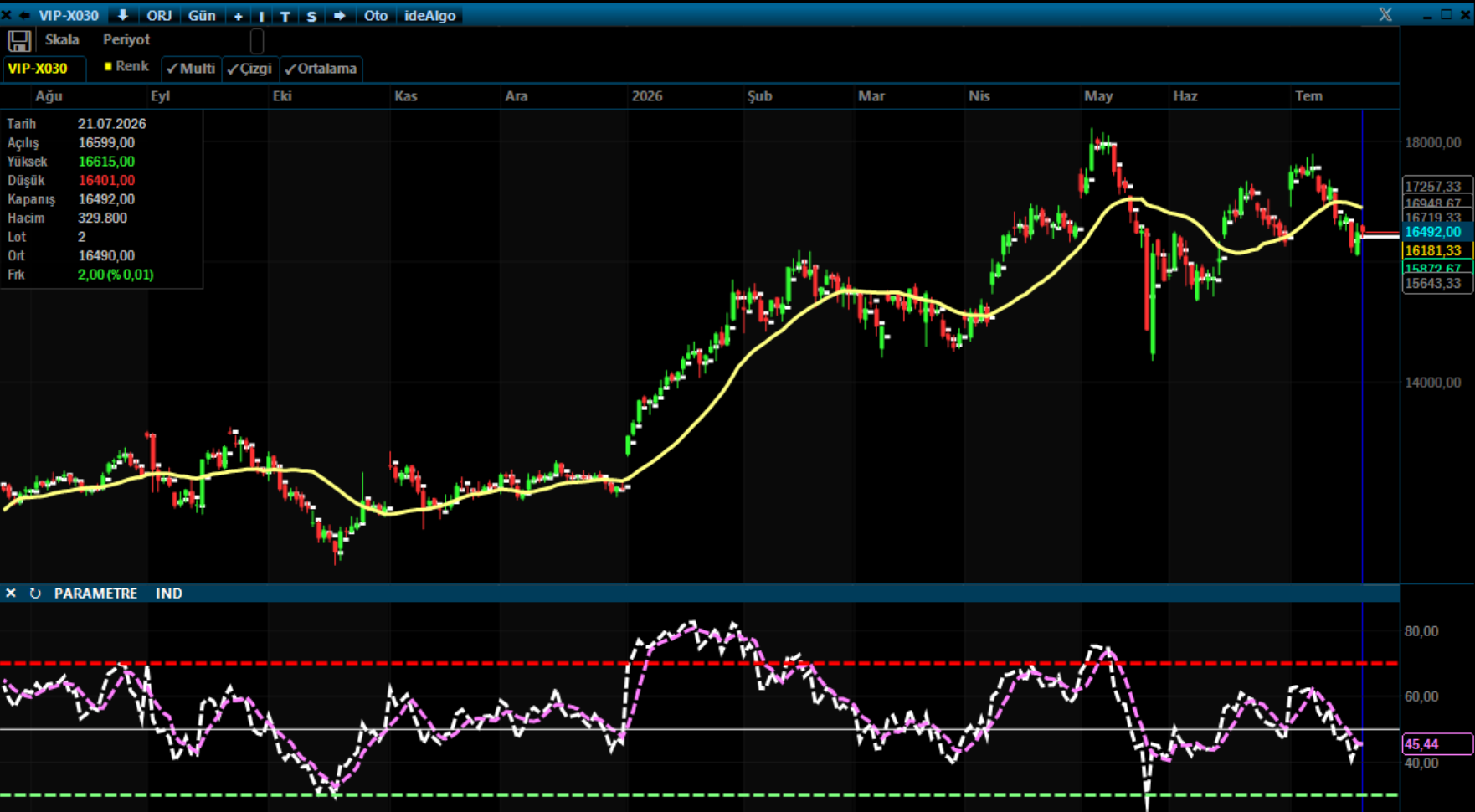Screen dimensions: 1475x812
Task: Click the Frk value 2,00 (% 0,01)
Action: point(116,275)
